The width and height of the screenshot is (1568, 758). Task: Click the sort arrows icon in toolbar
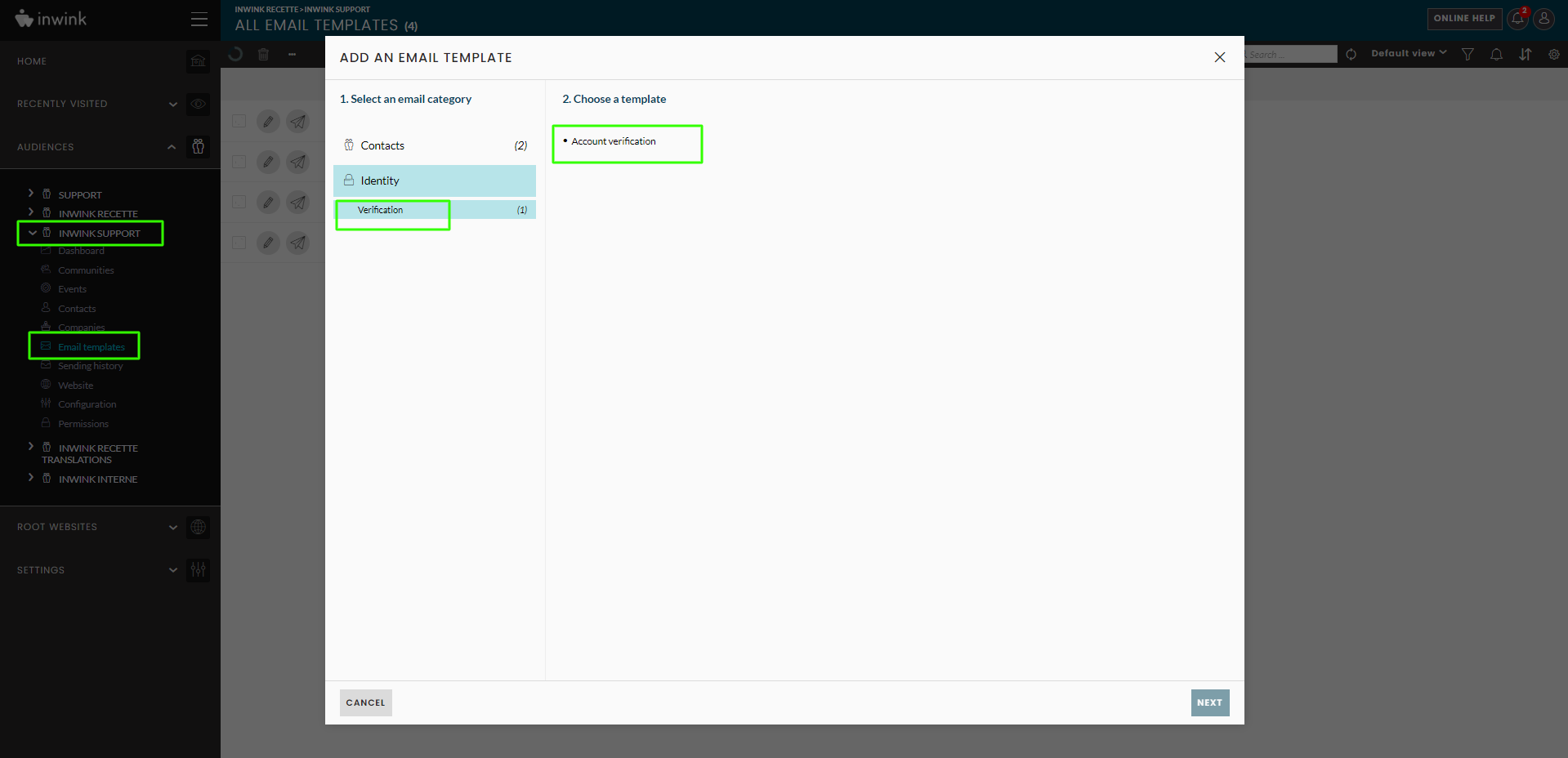click(1525, 55)
